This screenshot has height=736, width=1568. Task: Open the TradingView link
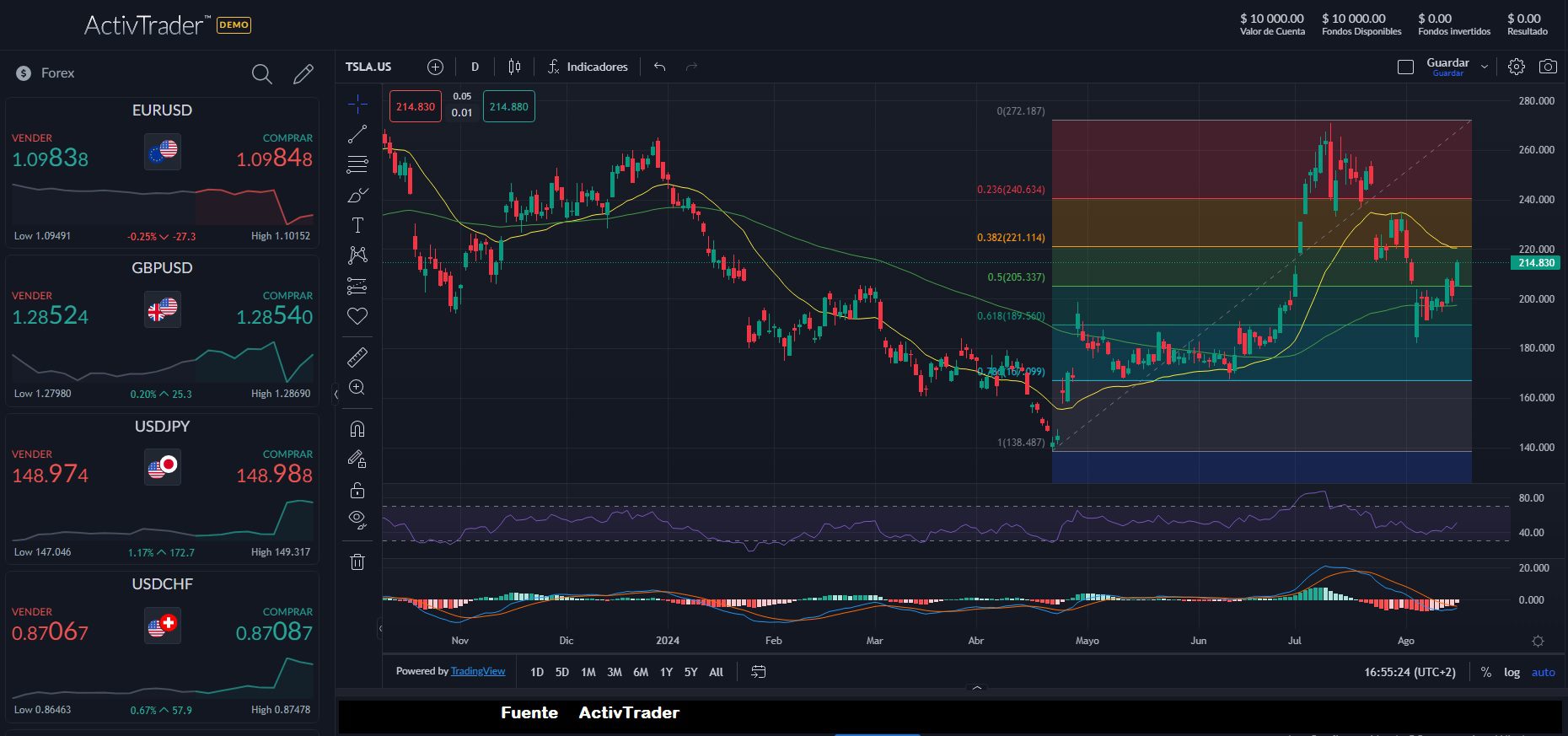[478, 671]
